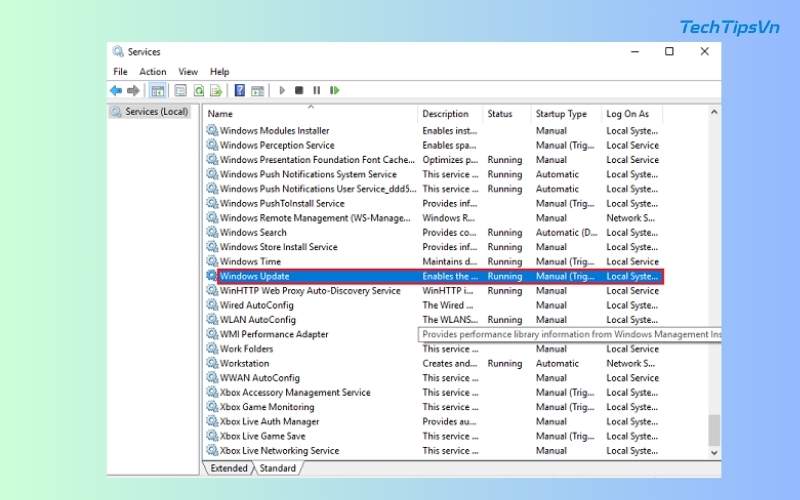This screenshot has height=500, width=800.
Task: Click gear icon beside Windows Modules Installer
Action: (x=212, y=130)
